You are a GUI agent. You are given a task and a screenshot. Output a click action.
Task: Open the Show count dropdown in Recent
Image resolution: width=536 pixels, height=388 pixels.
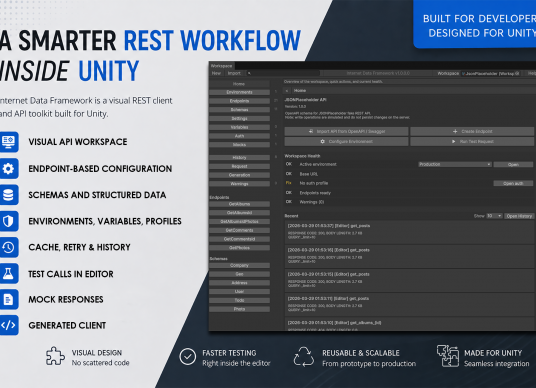point(494,216)
